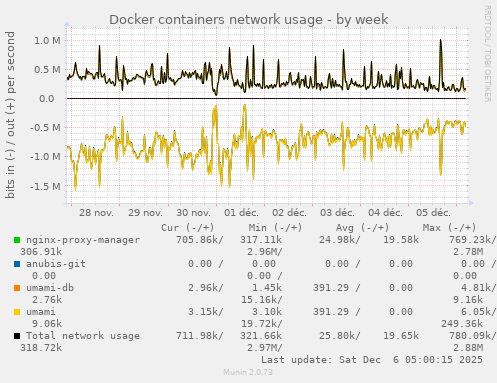Click the '-1.0 M' y-axis label
Viewport: 497px width, 383px height.
[x=45, y=157]
